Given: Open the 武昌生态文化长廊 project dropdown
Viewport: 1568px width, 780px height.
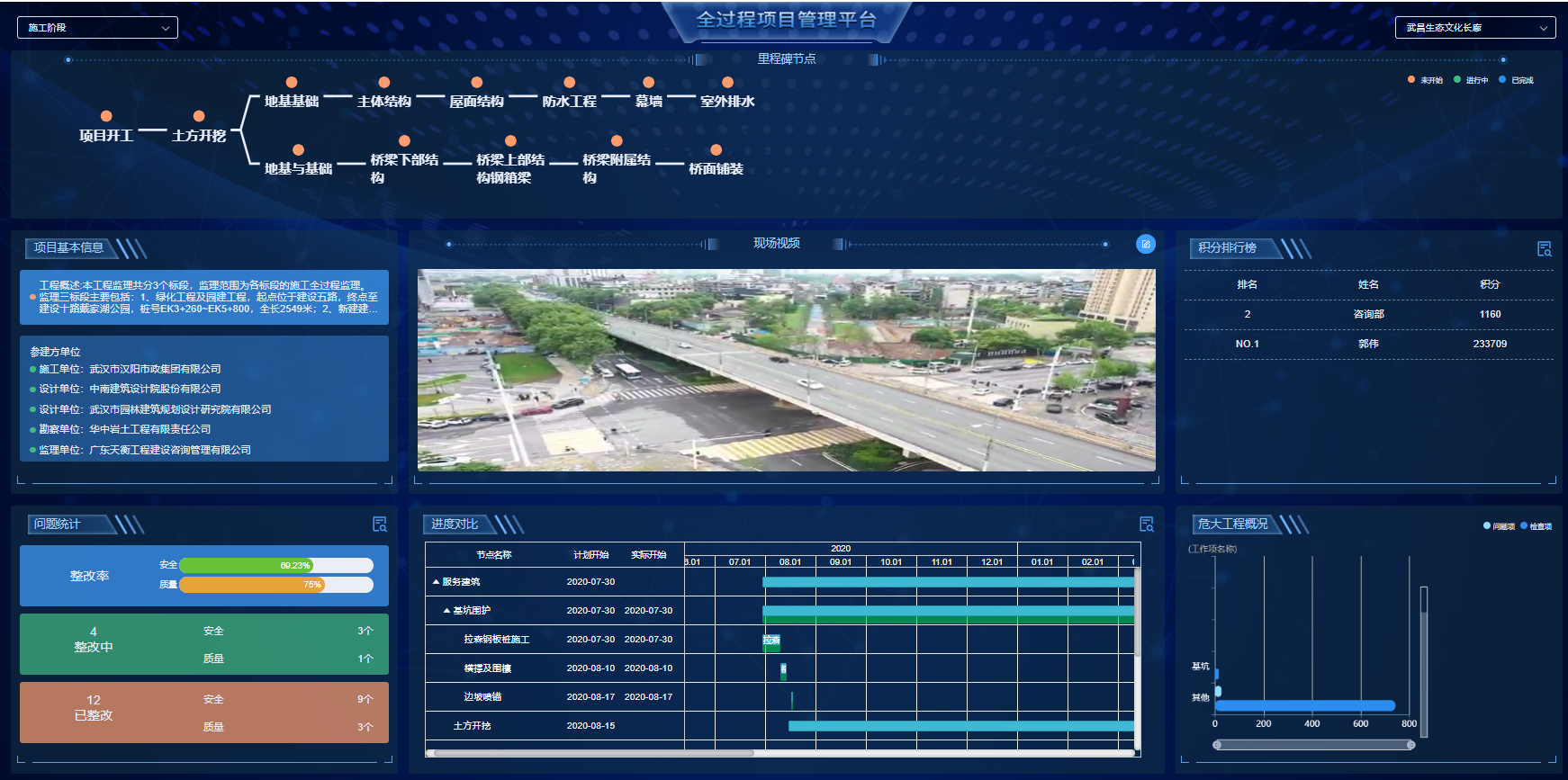Looking at the screenshot, I should (1474, 28).
